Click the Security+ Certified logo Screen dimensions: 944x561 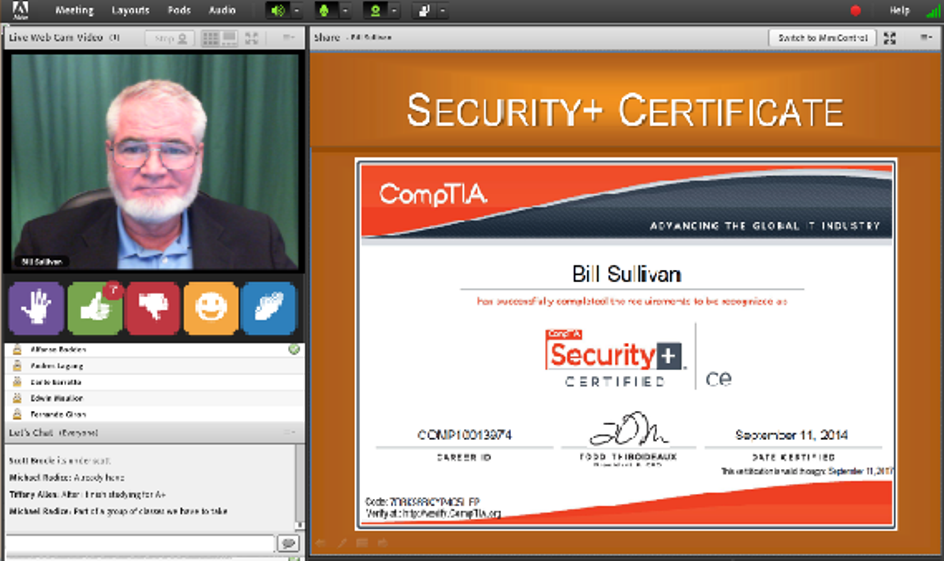615,358
